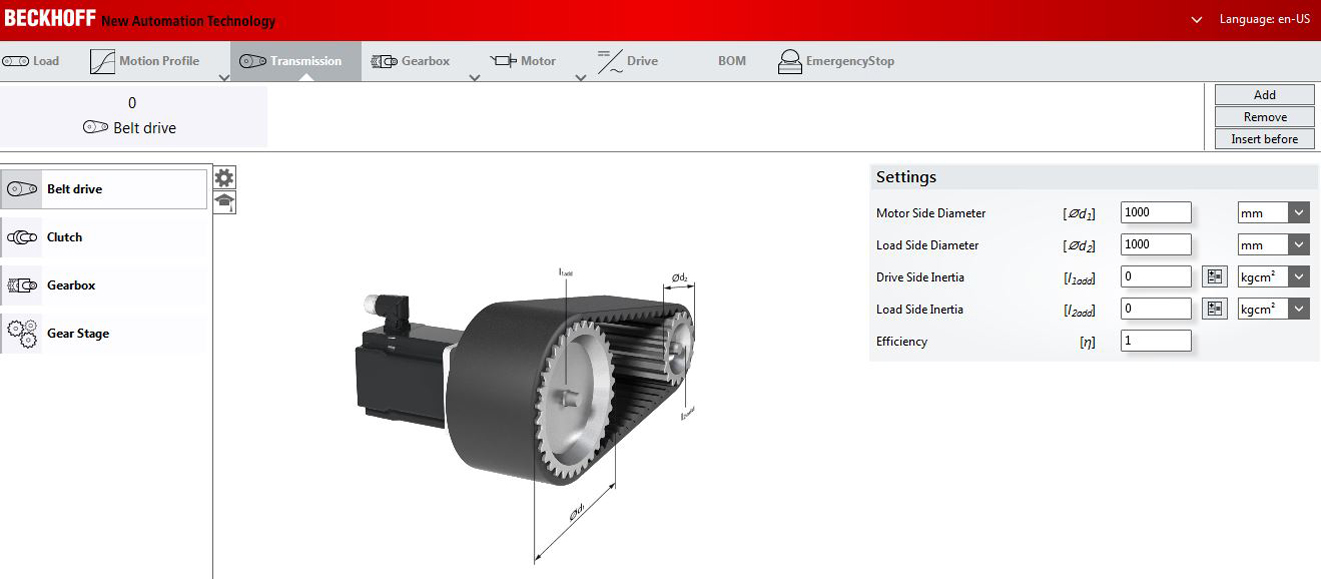
Task: Click the Load Side Diameter input field
Action: 1156,244
